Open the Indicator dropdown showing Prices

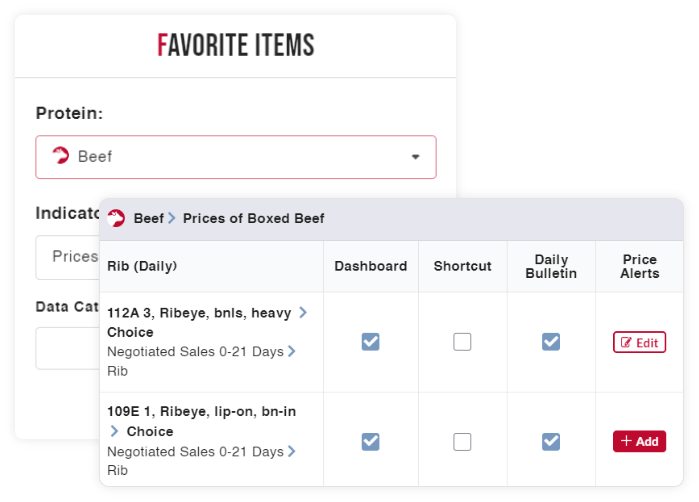point(68,257)
